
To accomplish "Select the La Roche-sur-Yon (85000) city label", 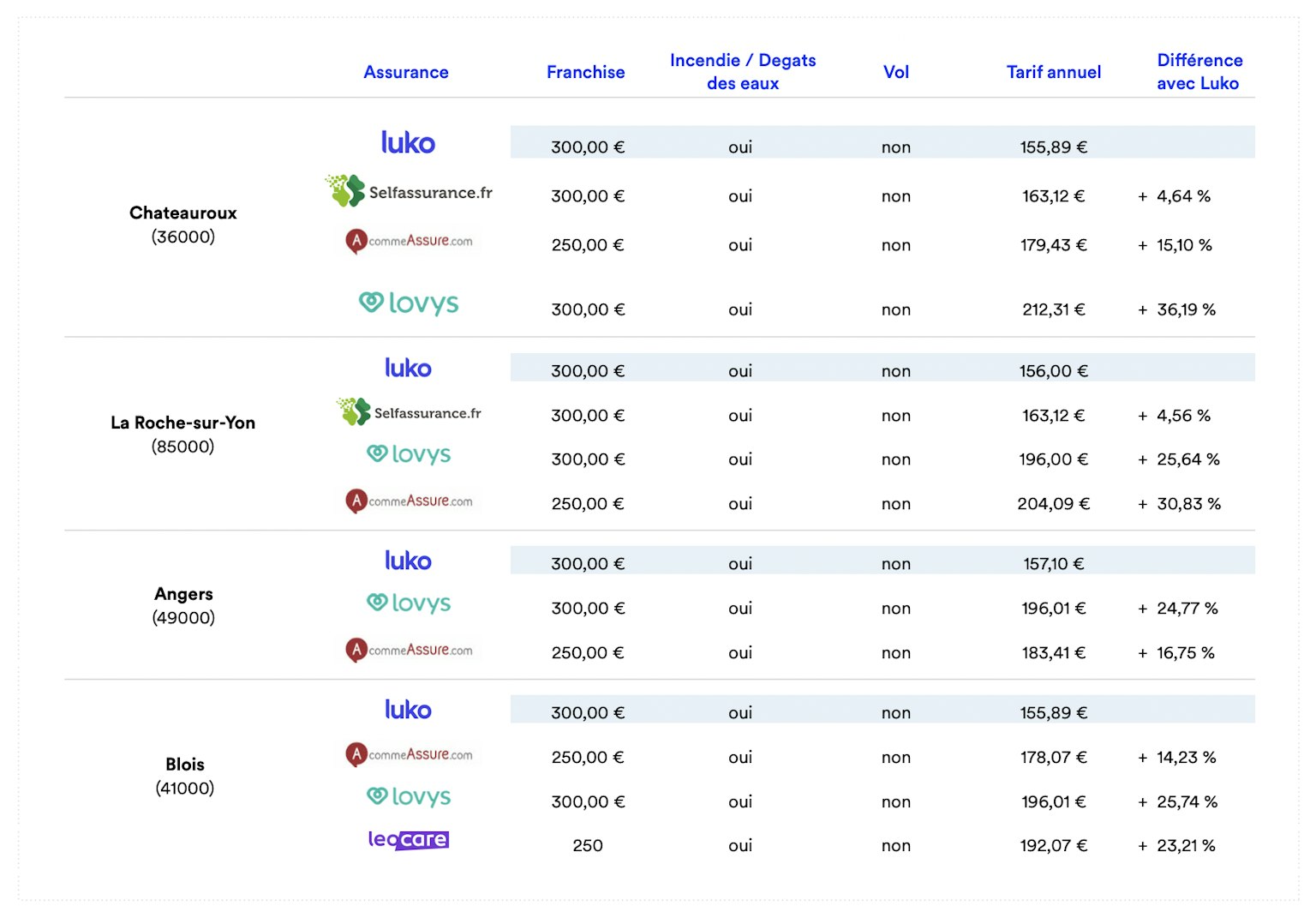I will (x=183, y=435).
